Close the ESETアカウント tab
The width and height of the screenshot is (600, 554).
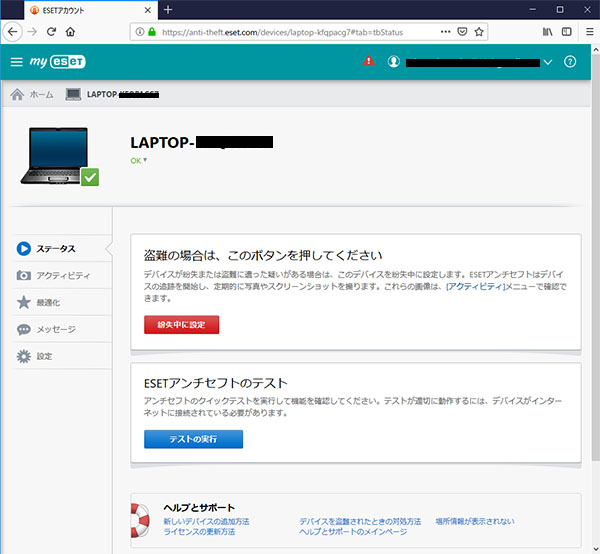148,10
